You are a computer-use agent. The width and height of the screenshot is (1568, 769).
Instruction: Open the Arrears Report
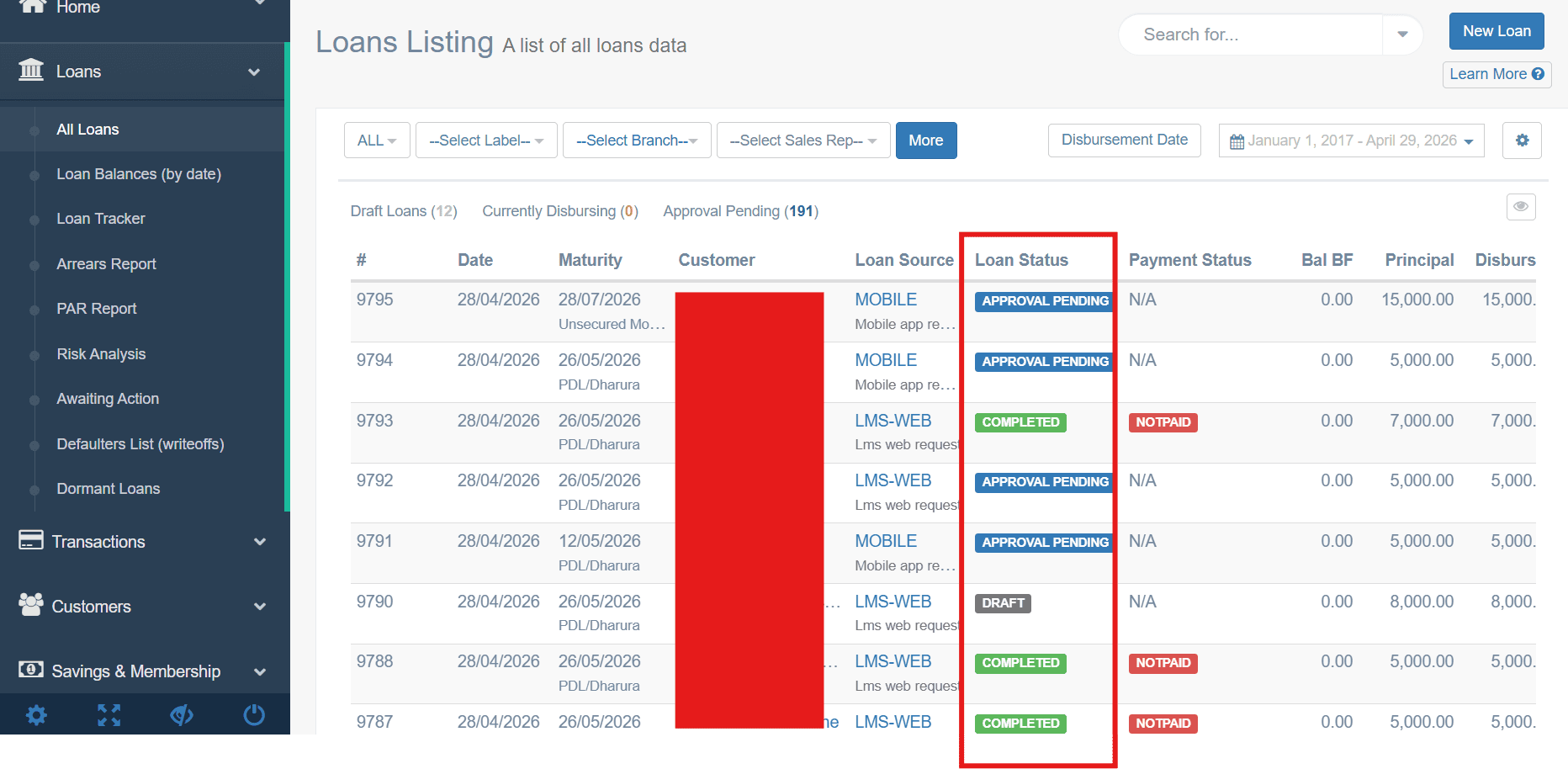106,264
